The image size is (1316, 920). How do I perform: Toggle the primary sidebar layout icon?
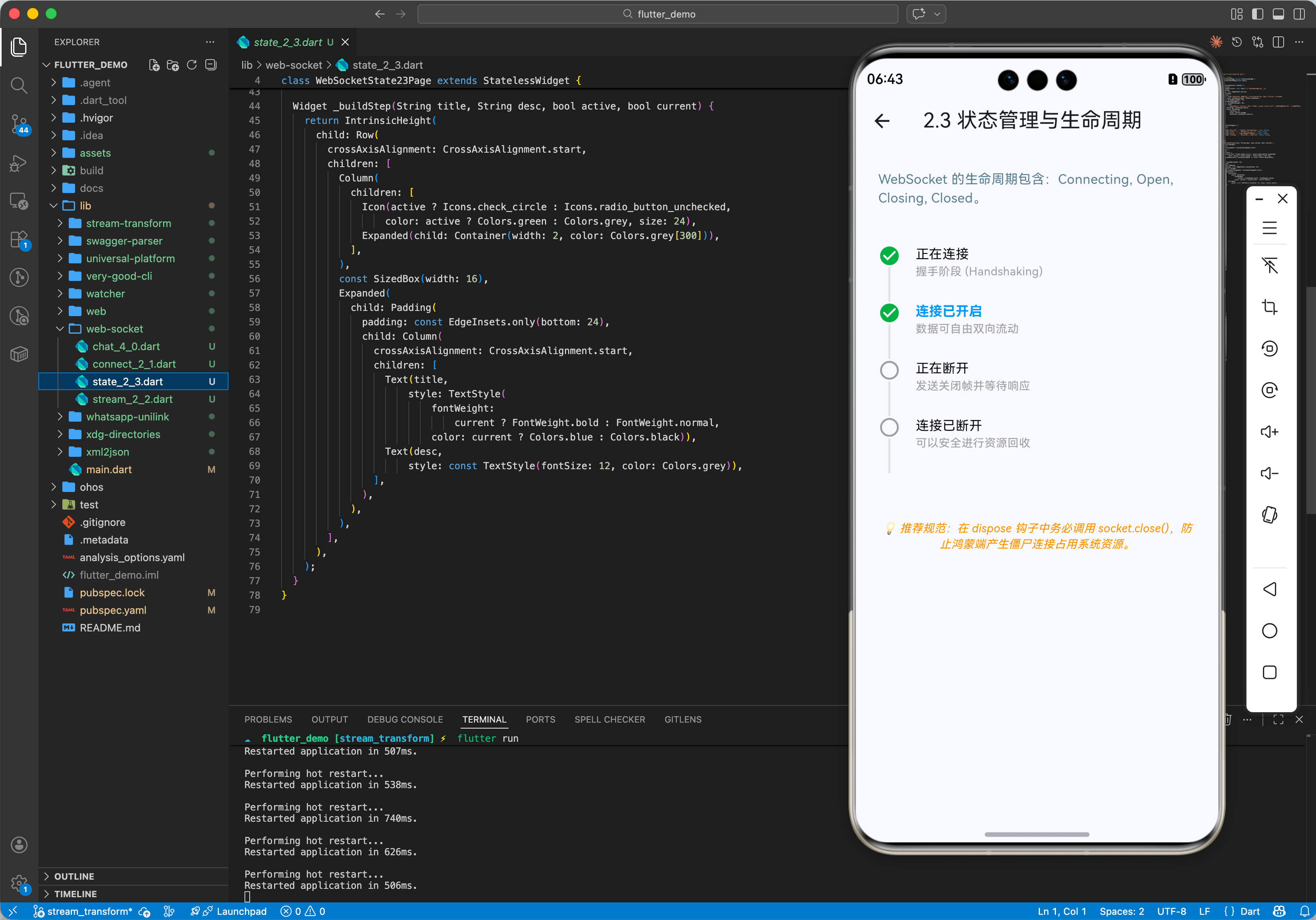point(1257,14)
